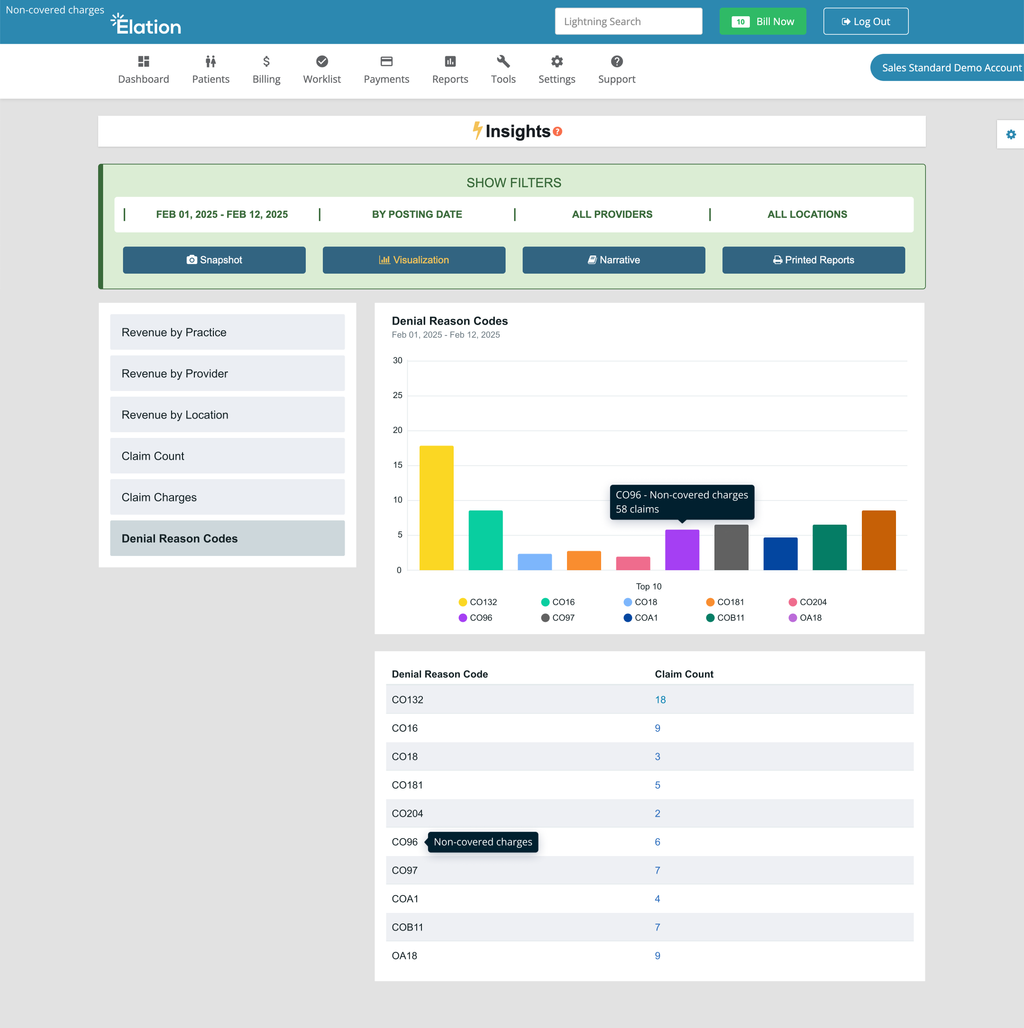This screenshot has height=1028, width=1024.
Task: Open the Reports chart icon
Action: tap(450, 62)
